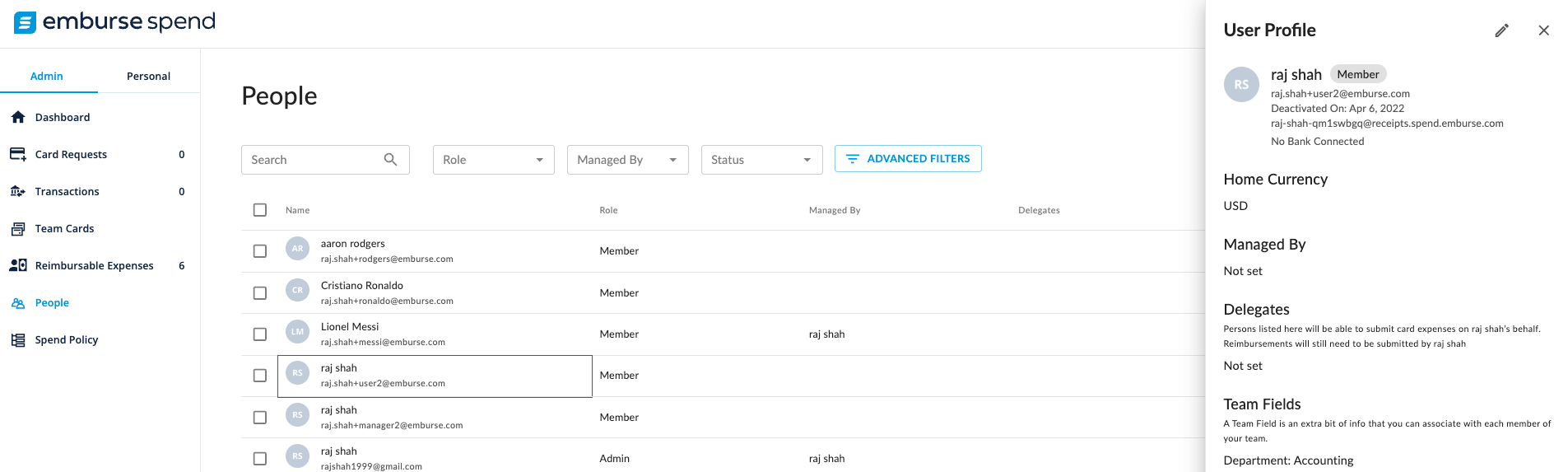Click the magnifier icon in Search box
Viewport: 1568px width, 472px height.
(x=391, y=160)
